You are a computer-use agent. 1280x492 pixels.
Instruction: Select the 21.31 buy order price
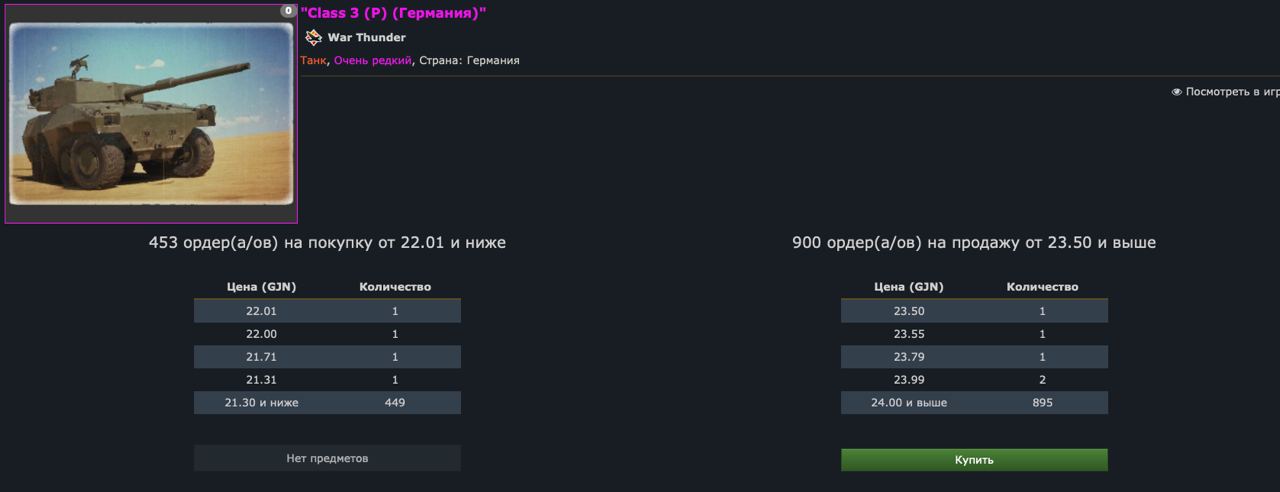[261, 380]
